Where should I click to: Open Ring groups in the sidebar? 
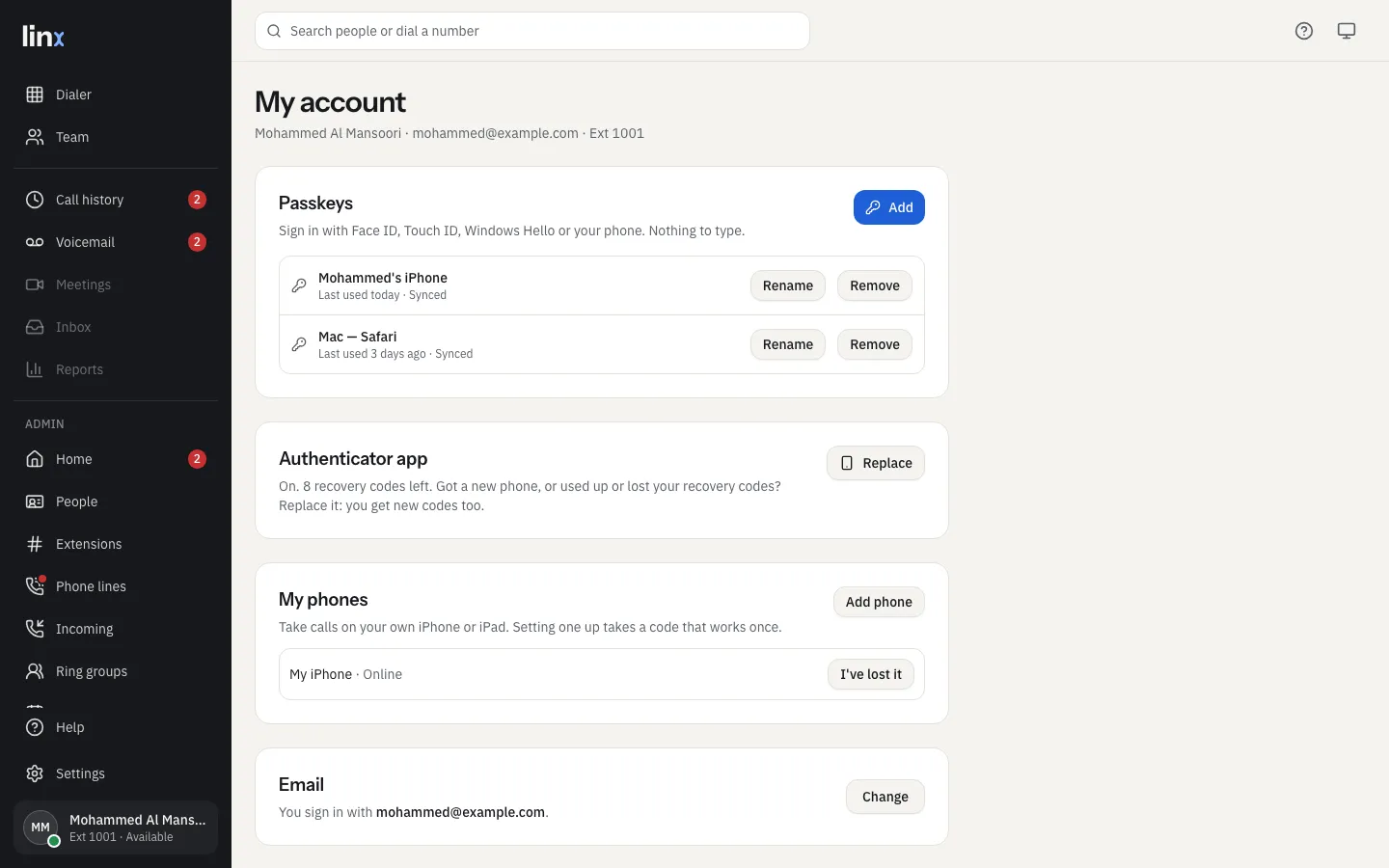[x=116, y=671]
